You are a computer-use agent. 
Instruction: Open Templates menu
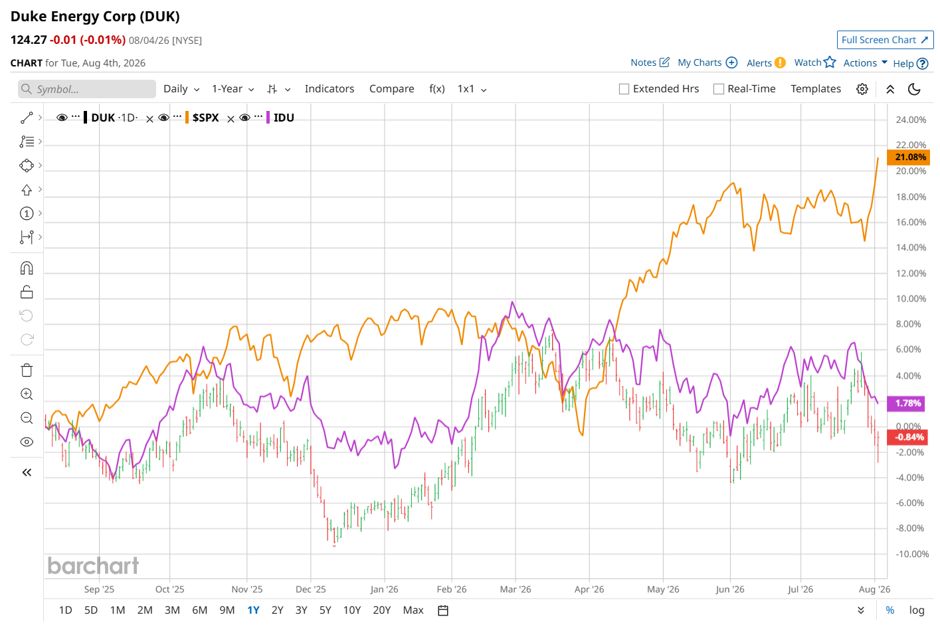click(x=815, y=89)
